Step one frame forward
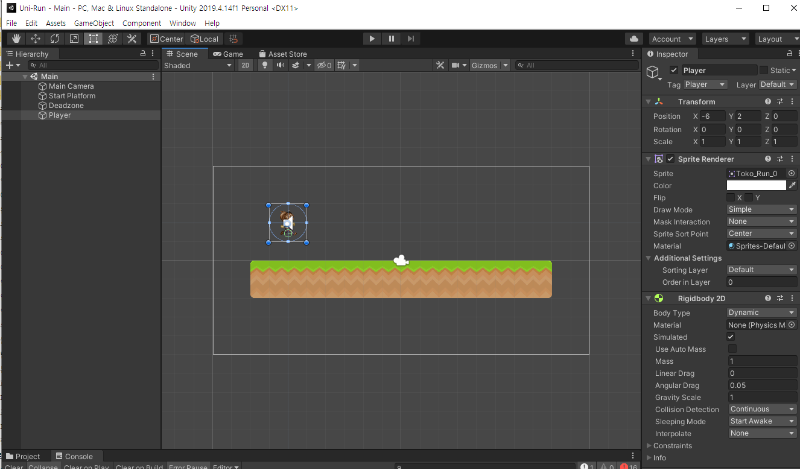The image size is (800, 469). pyautogui.click(x=411, y=39)
